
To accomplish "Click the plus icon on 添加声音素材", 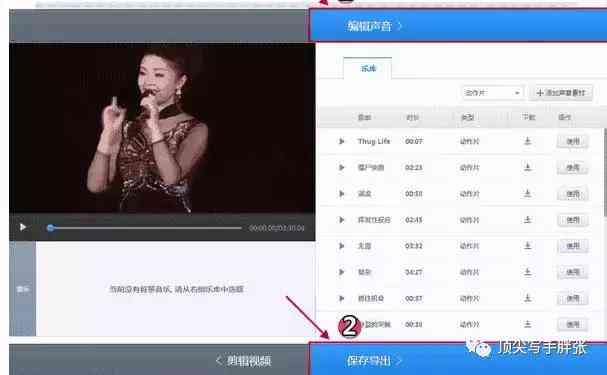I will [x=540, y=93].
